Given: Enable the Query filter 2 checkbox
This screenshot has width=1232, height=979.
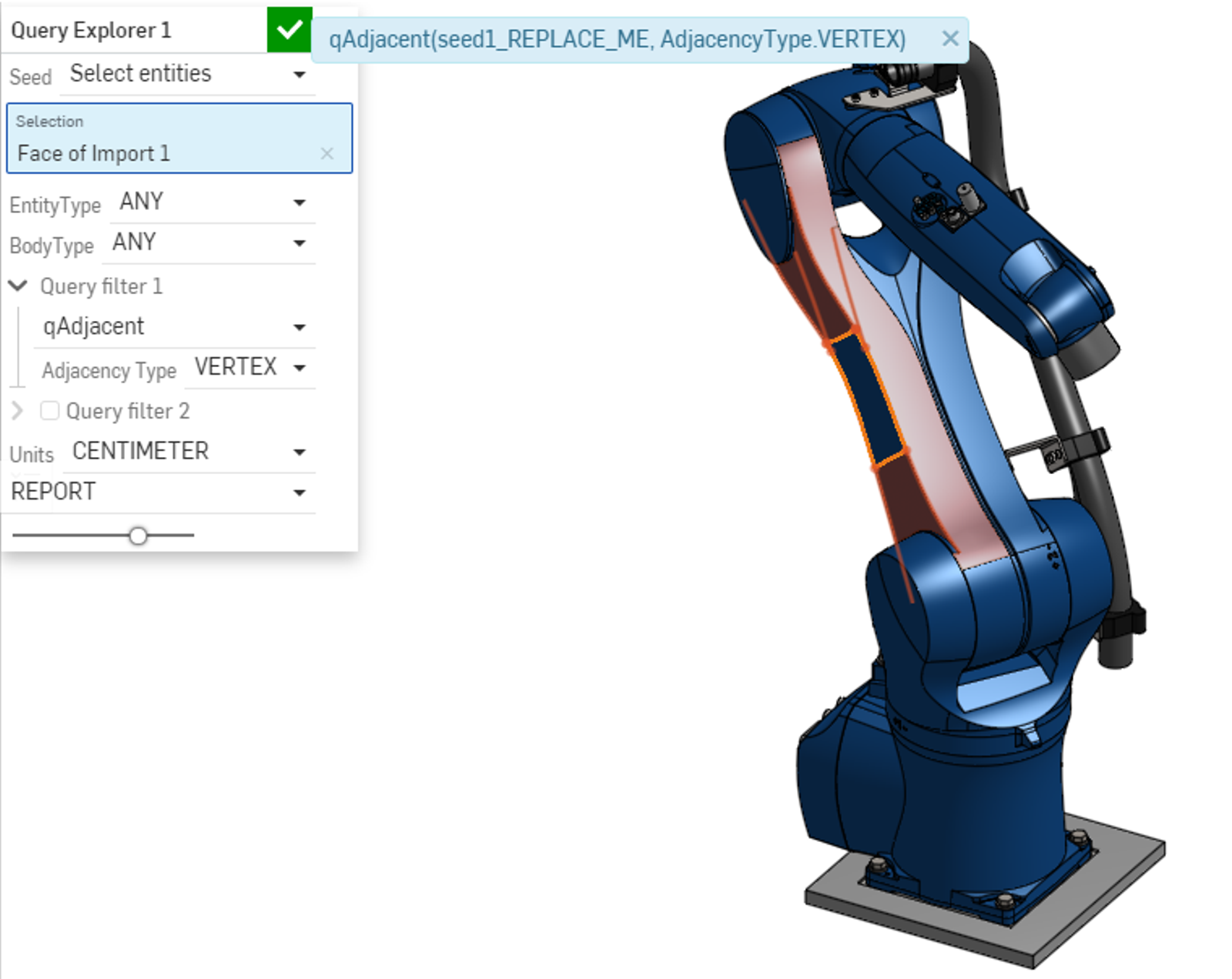Looking at the screenshot, I should (x=50, y=411).
